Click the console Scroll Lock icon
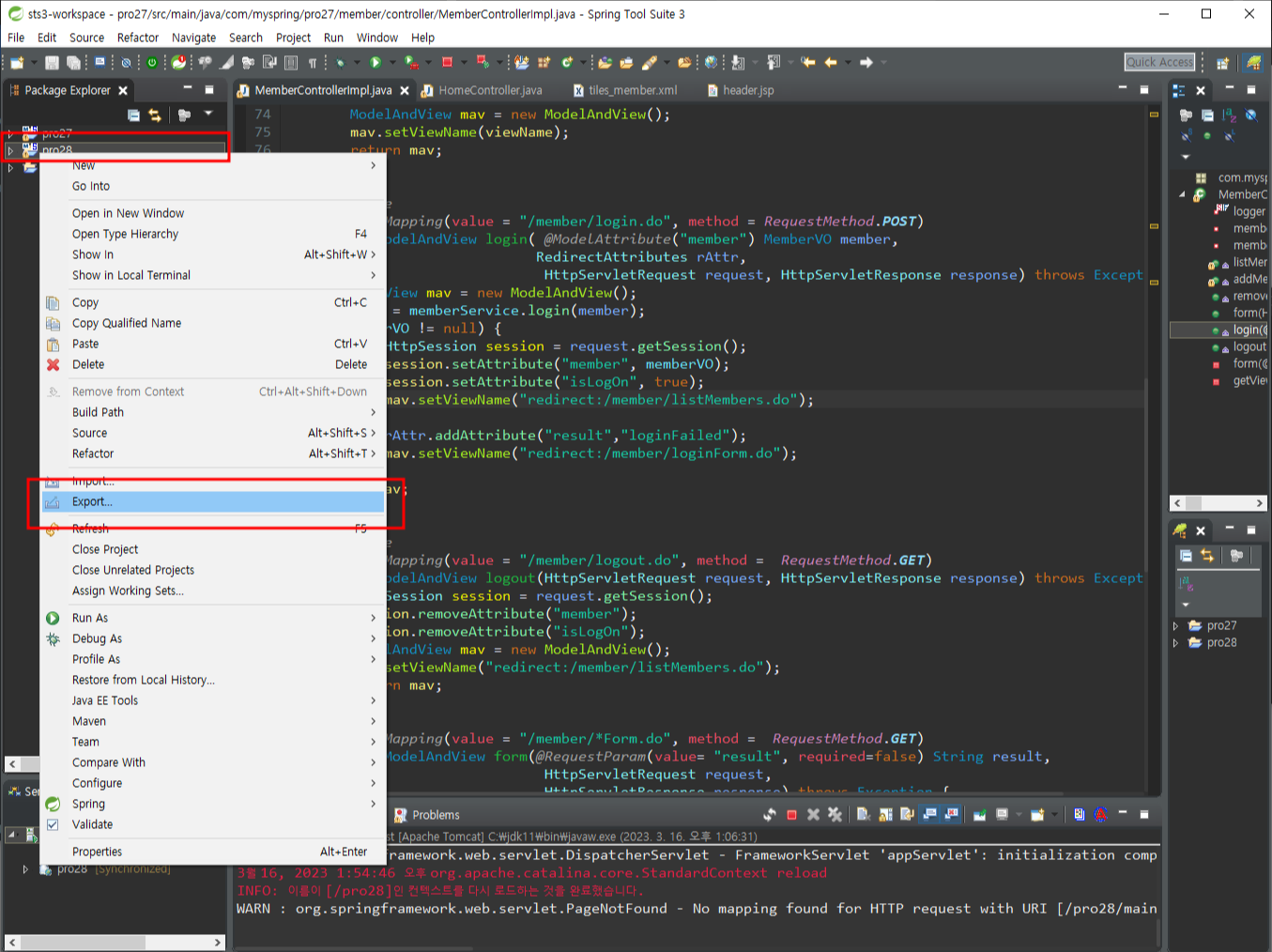 [885, 815]
